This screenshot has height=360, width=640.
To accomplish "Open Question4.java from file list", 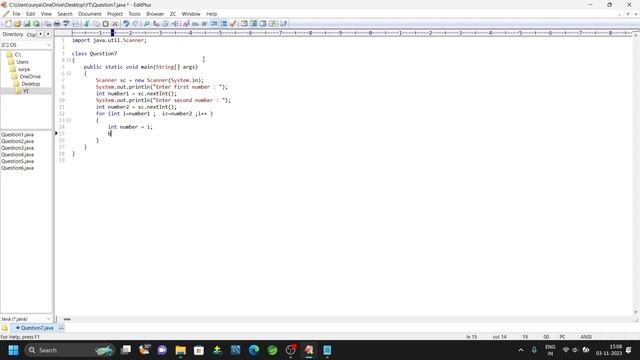I will [x=18, y=155].
